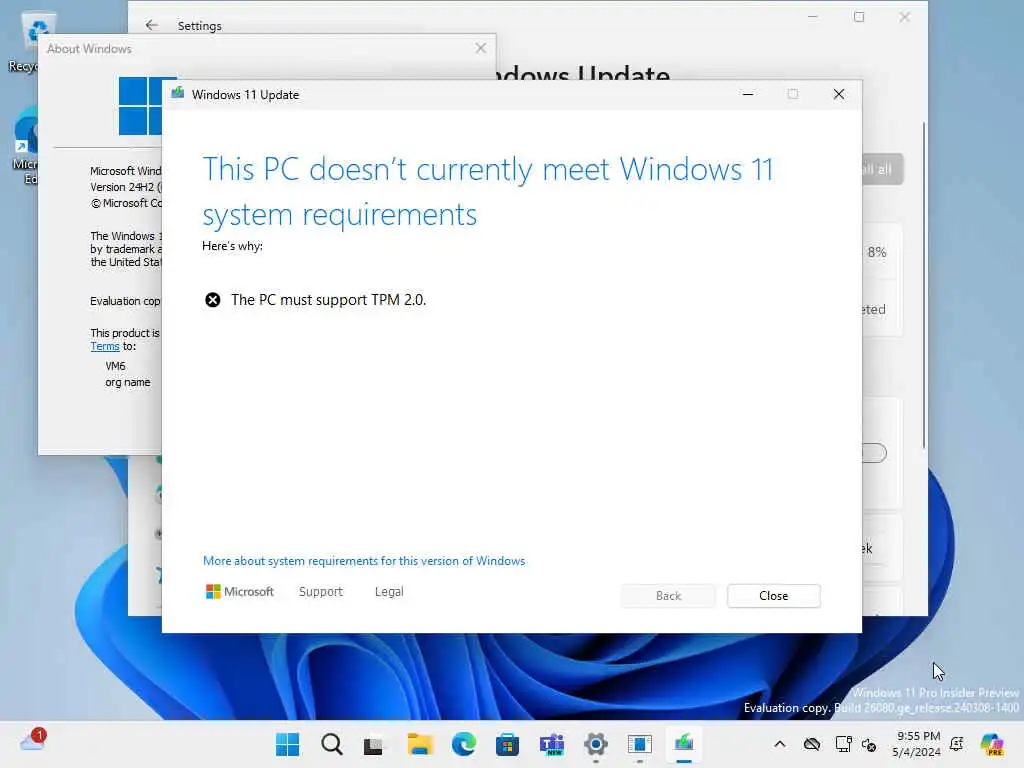This screenshot has height=768, width=1024.
Task: Open the Support link in update dialog
Action: tap(321, 592)
